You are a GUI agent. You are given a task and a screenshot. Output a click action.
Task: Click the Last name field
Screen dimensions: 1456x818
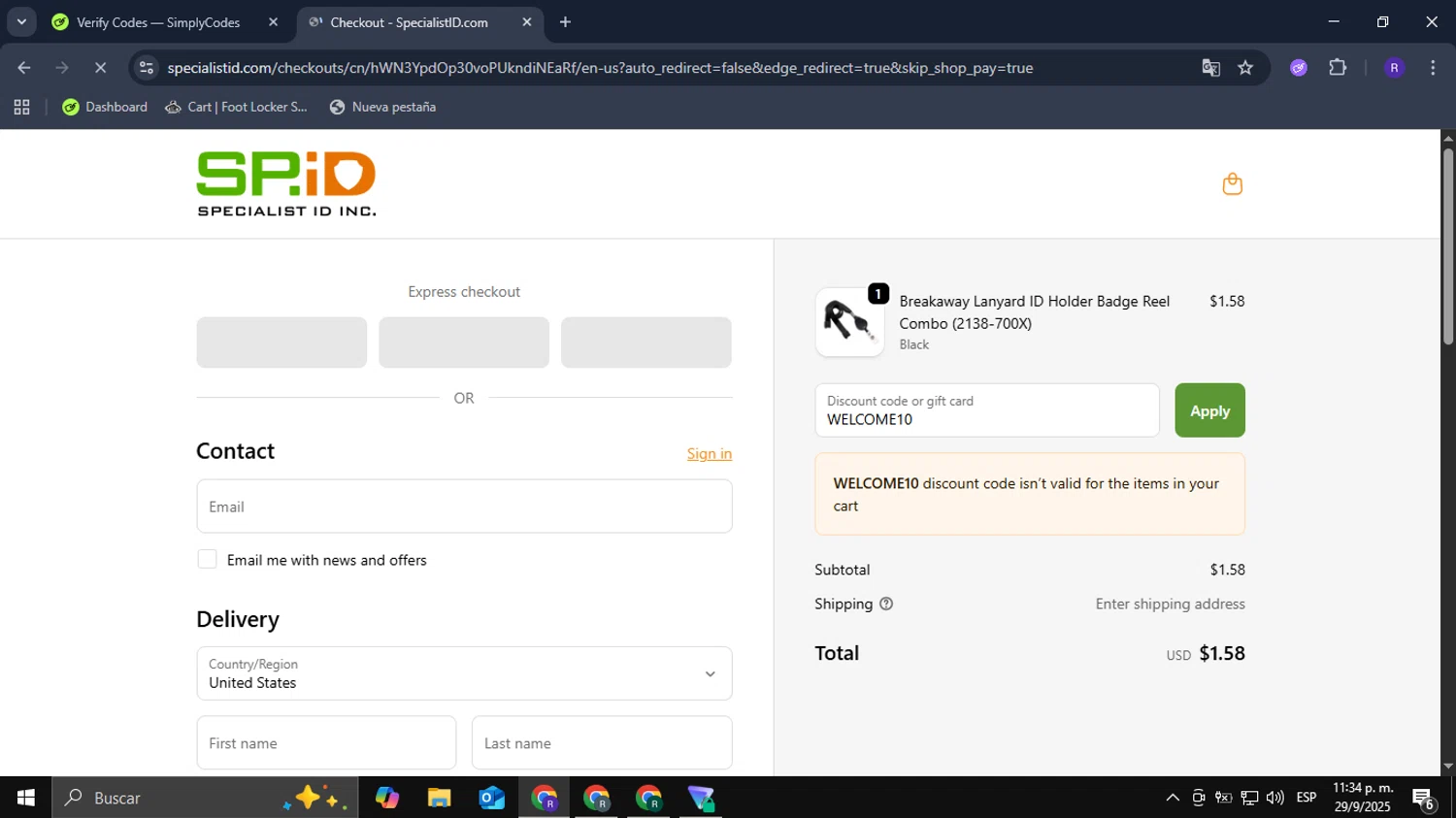pos(602,743)
